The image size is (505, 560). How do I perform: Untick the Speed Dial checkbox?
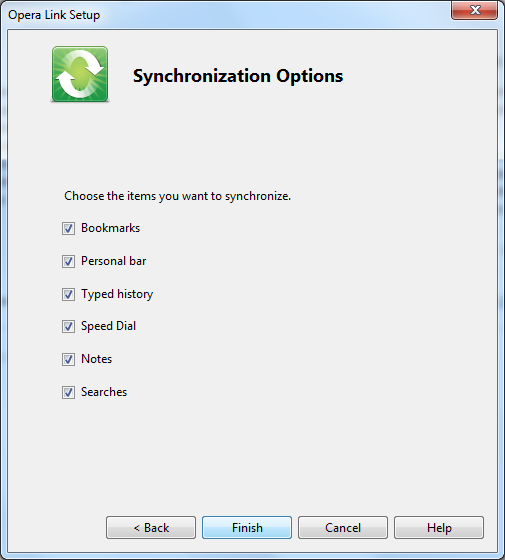(x=68, y=326)
